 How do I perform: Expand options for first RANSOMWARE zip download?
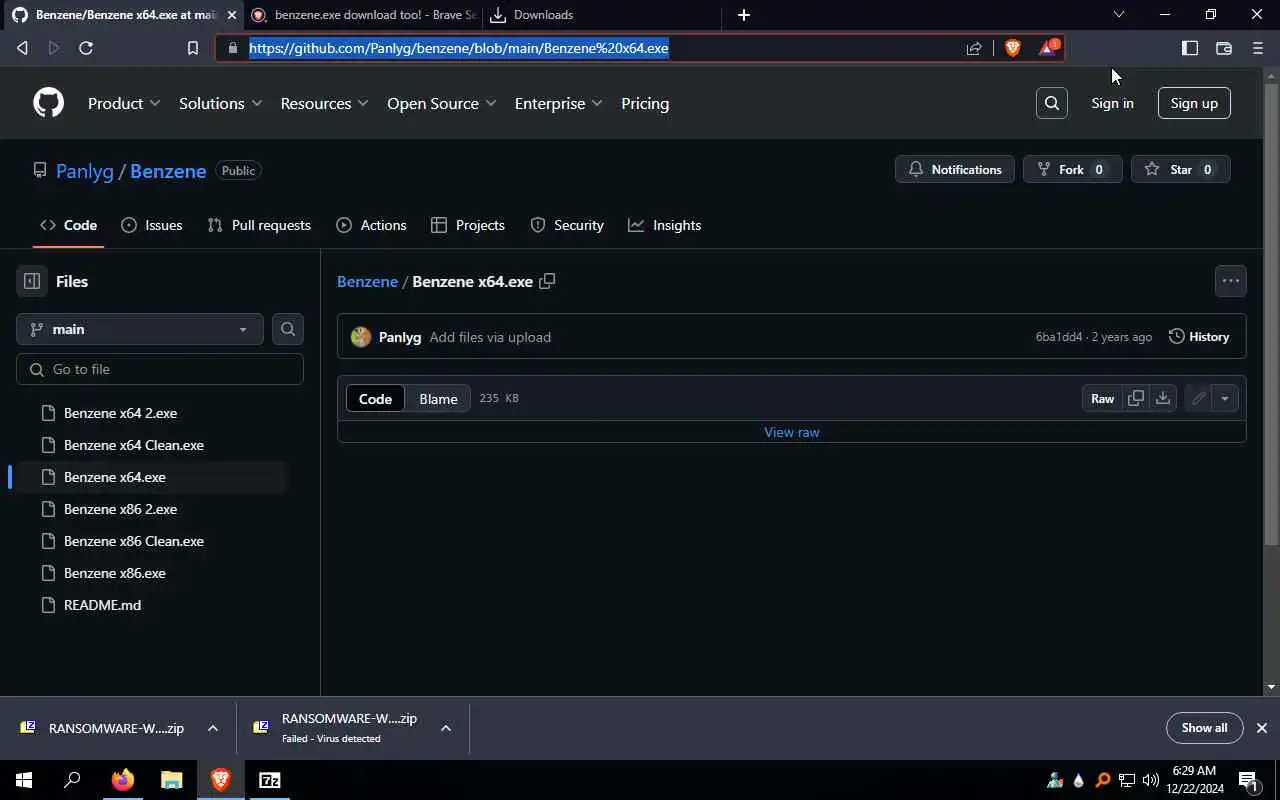[213, 728]
